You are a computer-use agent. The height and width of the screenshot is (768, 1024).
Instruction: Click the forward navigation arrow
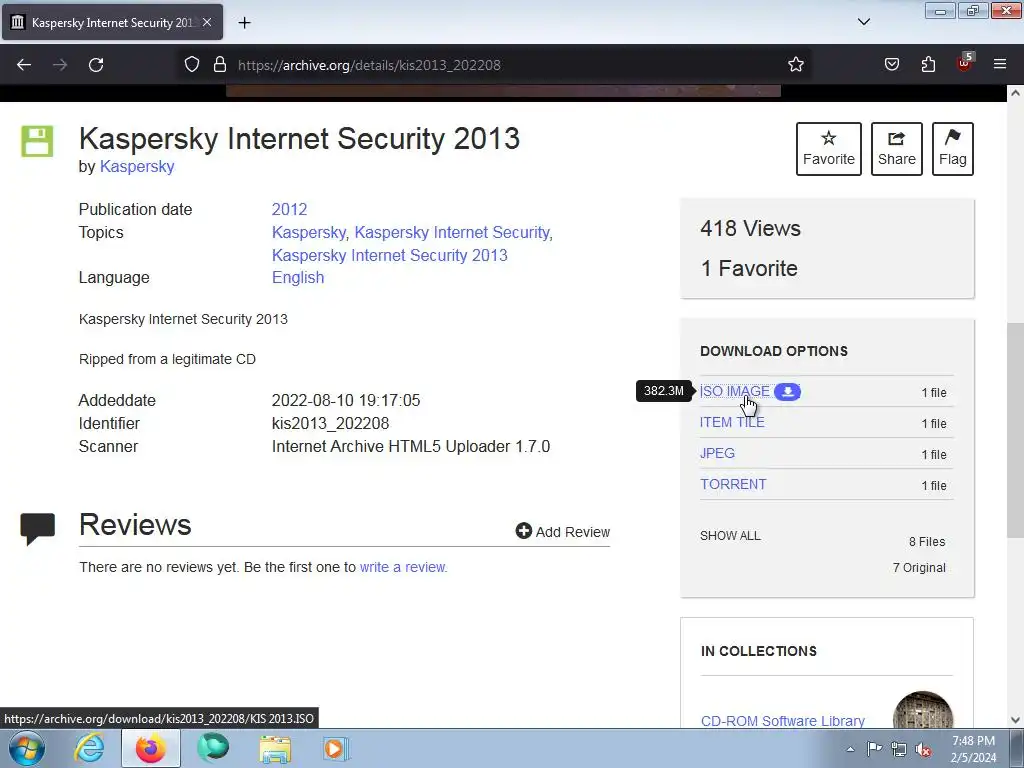tap(60, 65)
